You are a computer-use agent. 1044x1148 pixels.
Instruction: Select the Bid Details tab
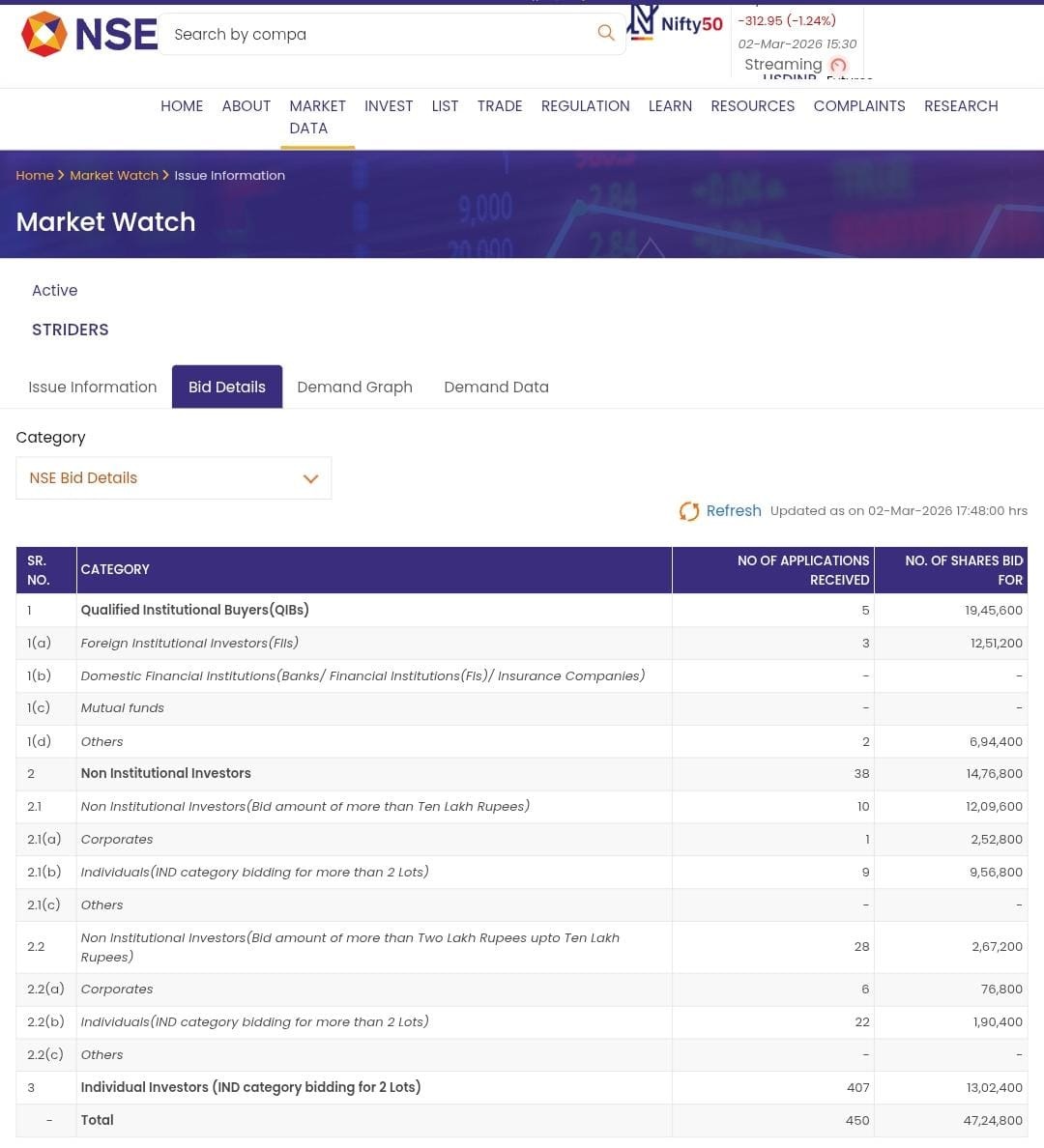(x=227, y=387)
